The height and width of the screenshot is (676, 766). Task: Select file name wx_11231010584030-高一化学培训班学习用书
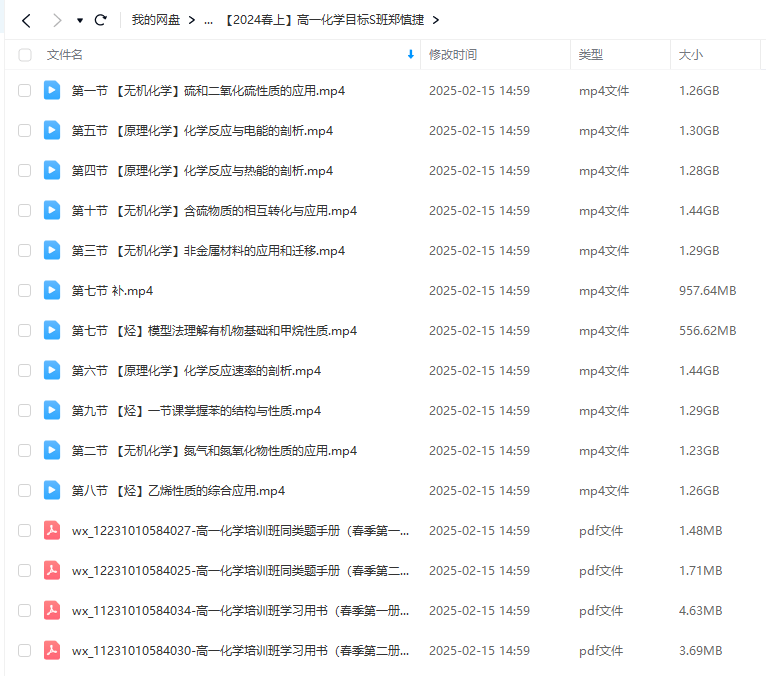click(240, 651)
